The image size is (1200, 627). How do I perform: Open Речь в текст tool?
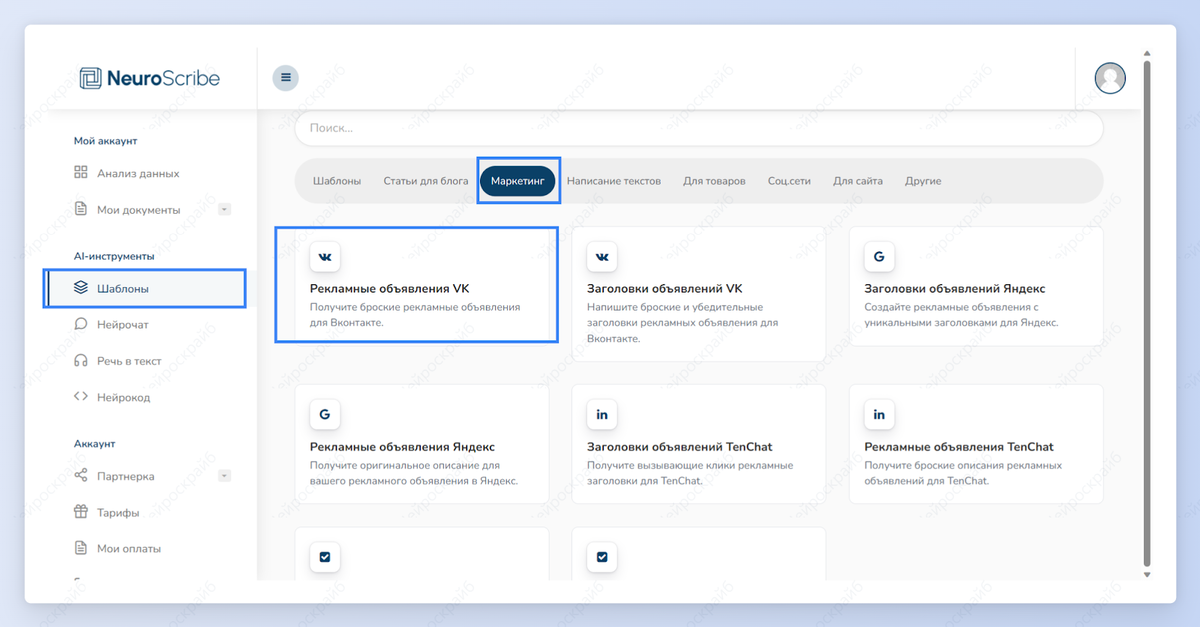pyautogui.click(x=129, y=361)
